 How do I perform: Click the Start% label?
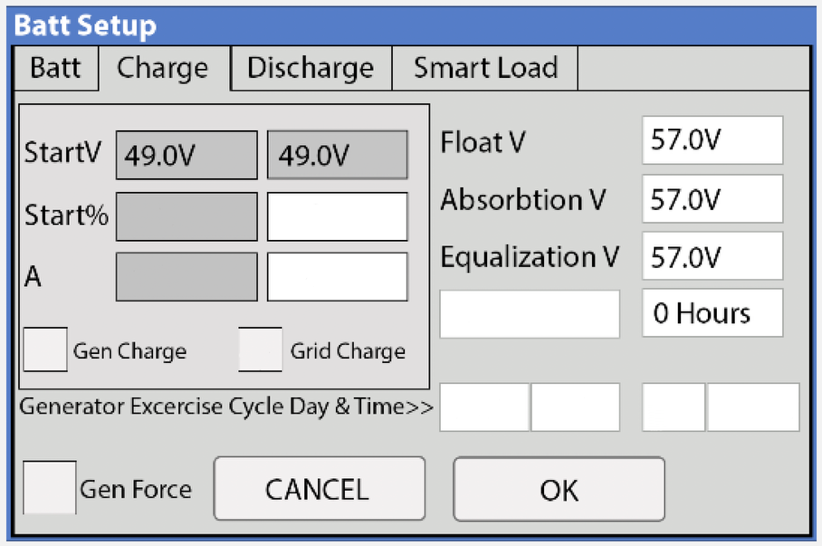(x=67, y=215)
